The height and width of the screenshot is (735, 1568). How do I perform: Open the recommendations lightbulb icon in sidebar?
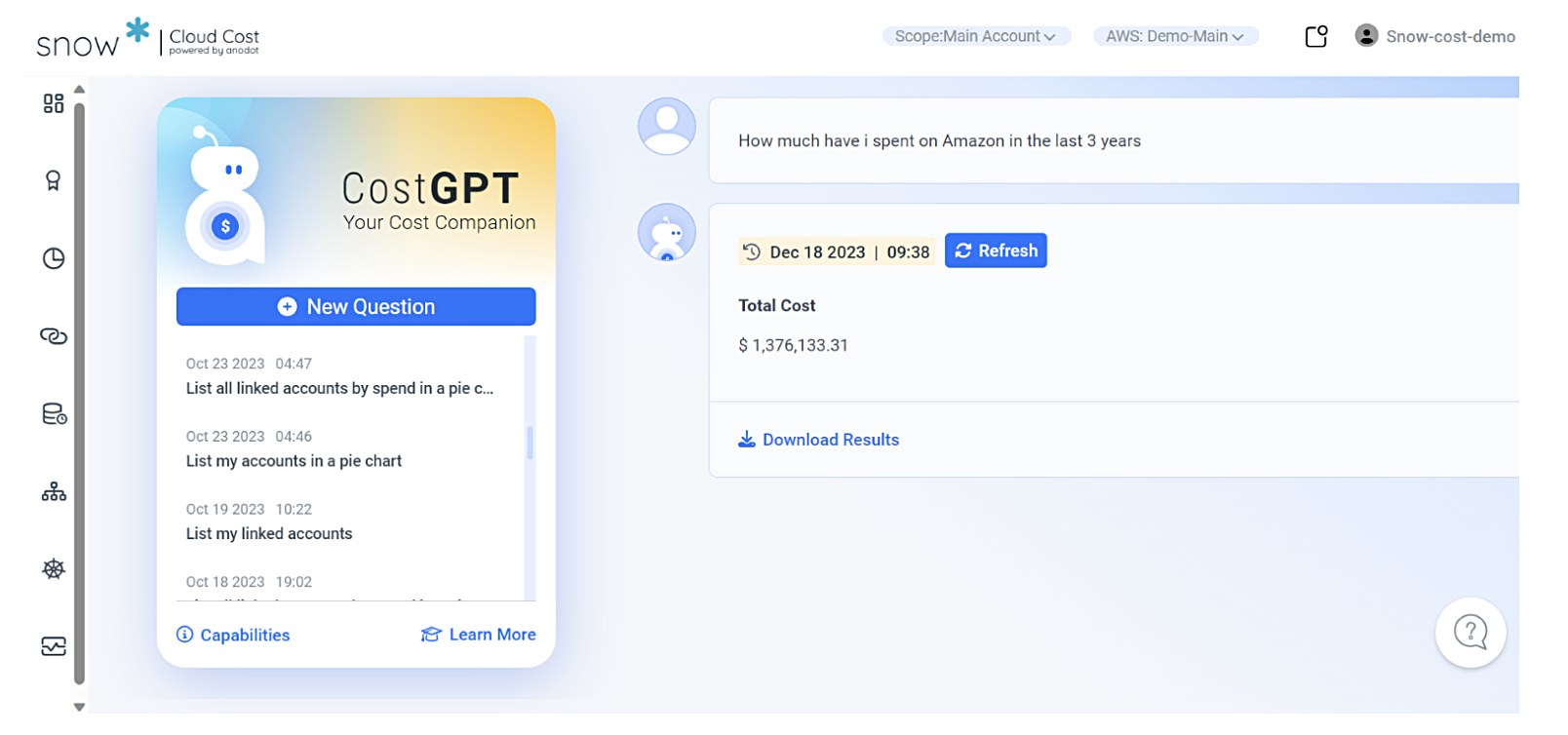[54, 180]
